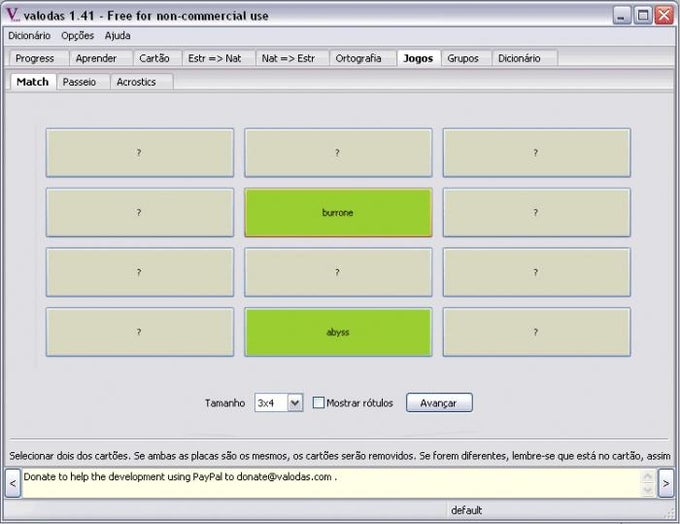This screenshot has height=524, width=680.
Task: Click the valodas V application icon
Action: click(13, 14)
